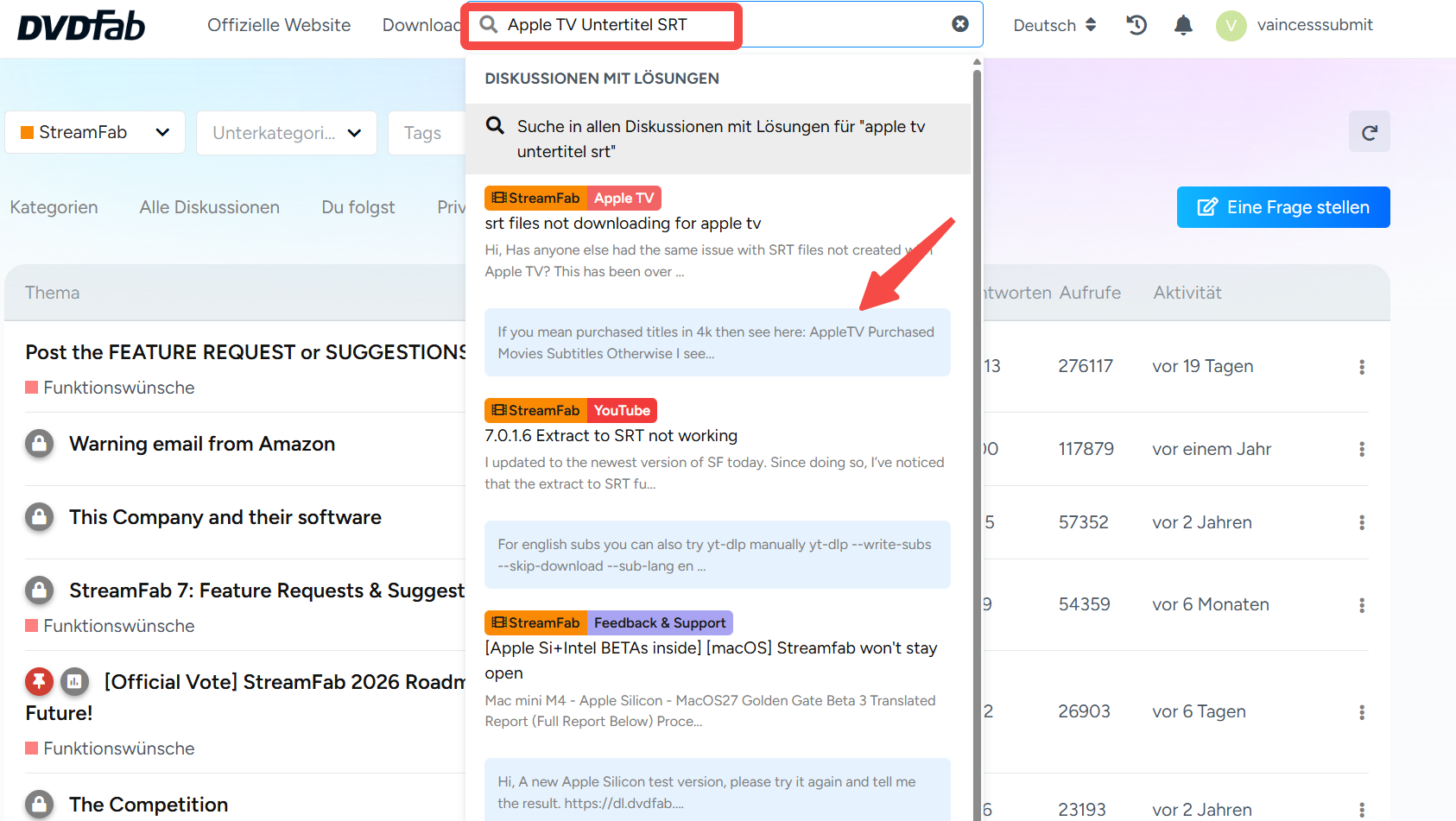
Task: Click Feedback & Support tag on third result
Action: 660,622
